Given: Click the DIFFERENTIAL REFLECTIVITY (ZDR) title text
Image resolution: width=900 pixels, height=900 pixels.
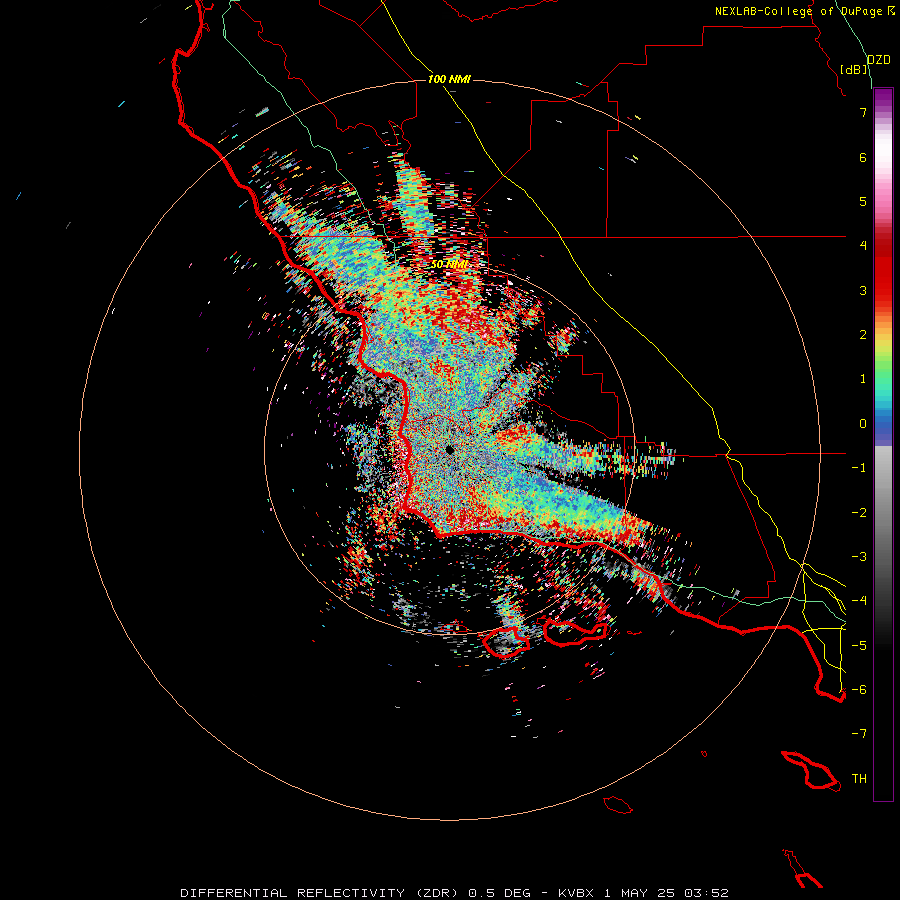Looking at the screenshot, I should [320, 893].
